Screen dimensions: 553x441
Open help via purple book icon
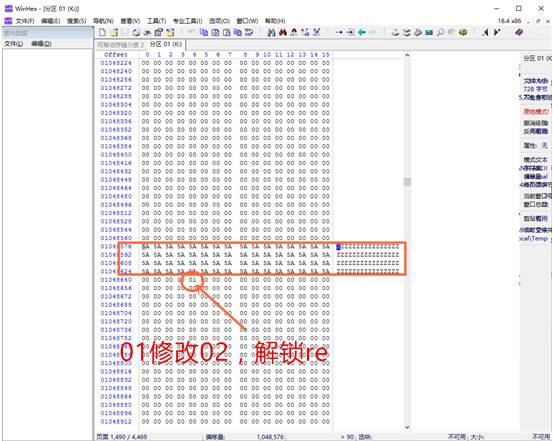click(519, 32)
